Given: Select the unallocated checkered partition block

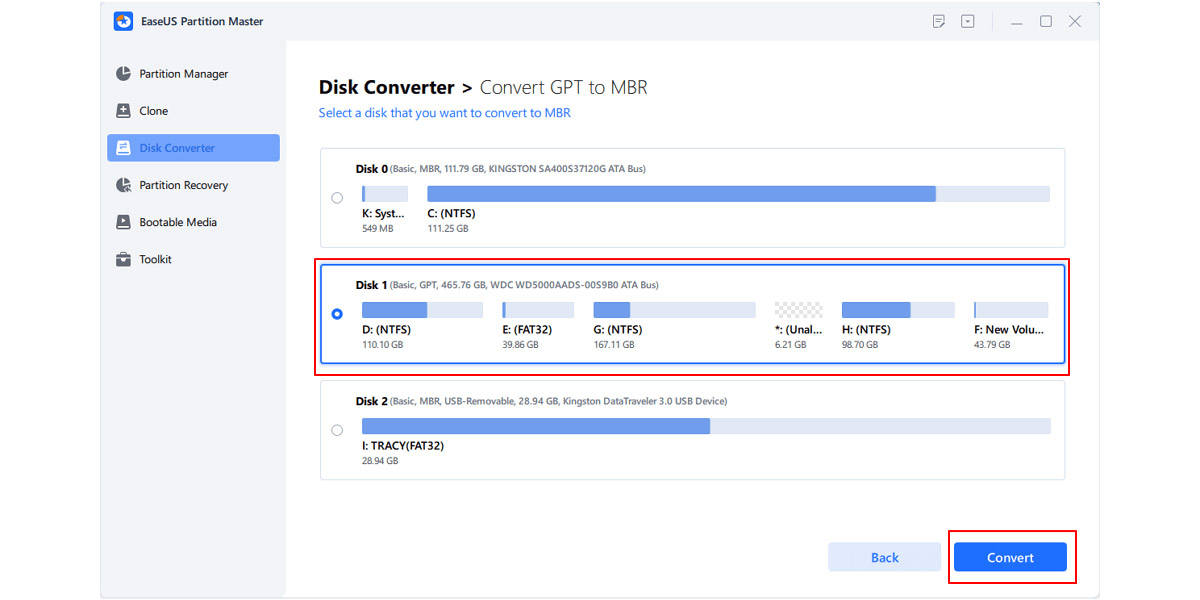Looking at the screenshot, I should (x=799, y=310).
